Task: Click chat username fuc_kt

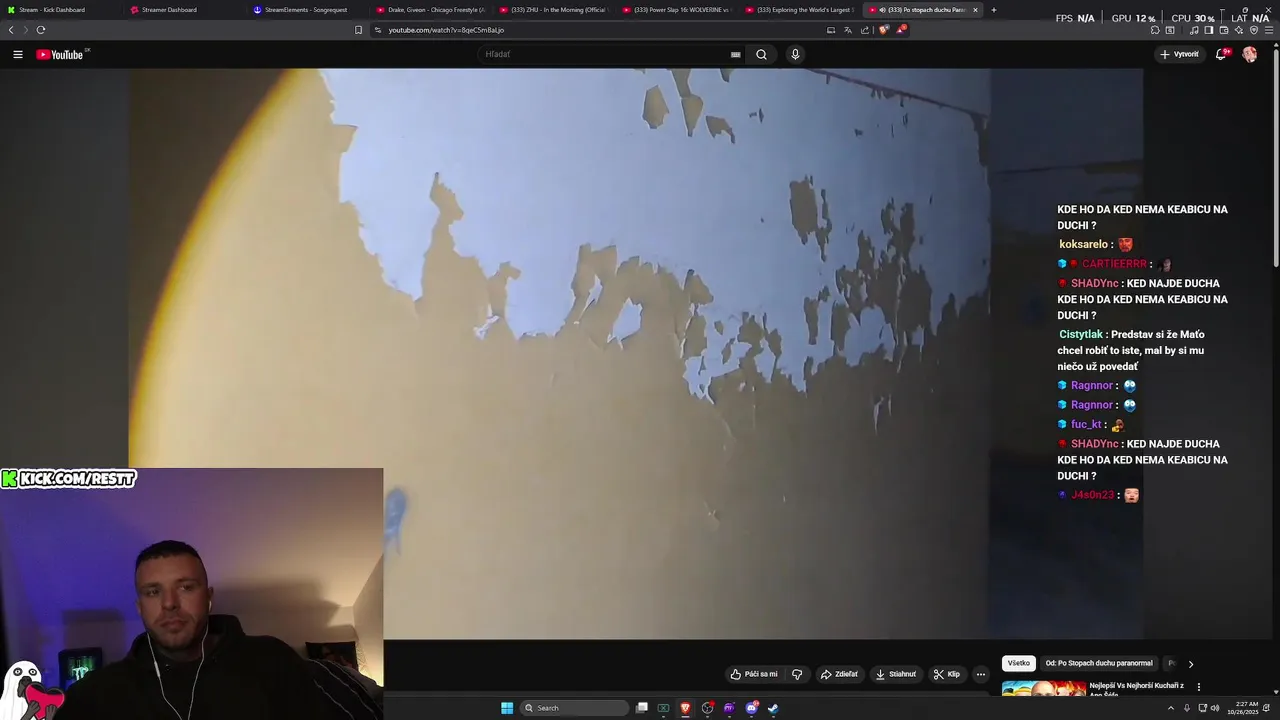Action: click(x=1086, y=425)
